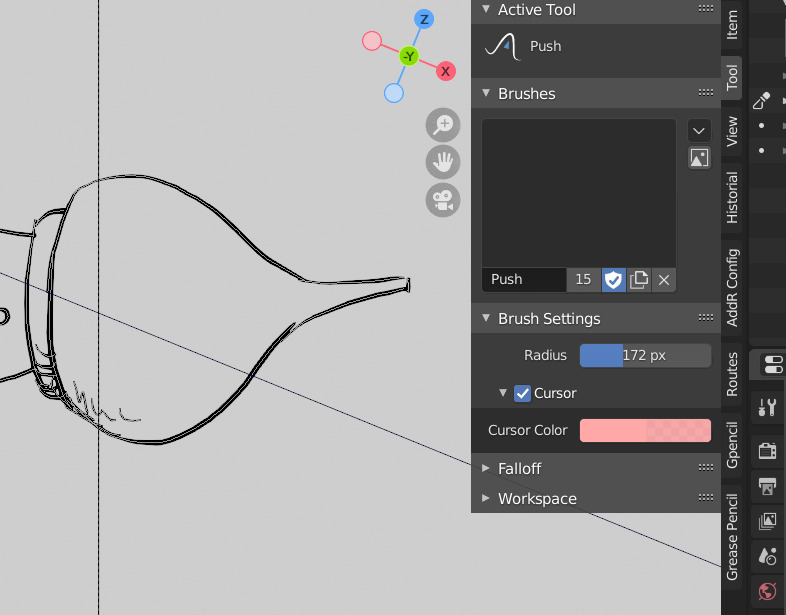Click the hand pan viewport button

443,162
